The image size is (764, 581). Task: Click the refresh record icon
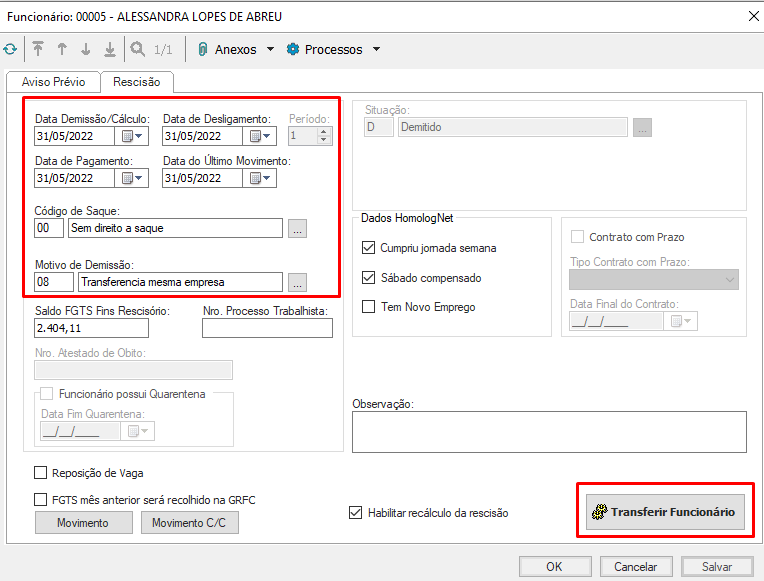(10, 49)
